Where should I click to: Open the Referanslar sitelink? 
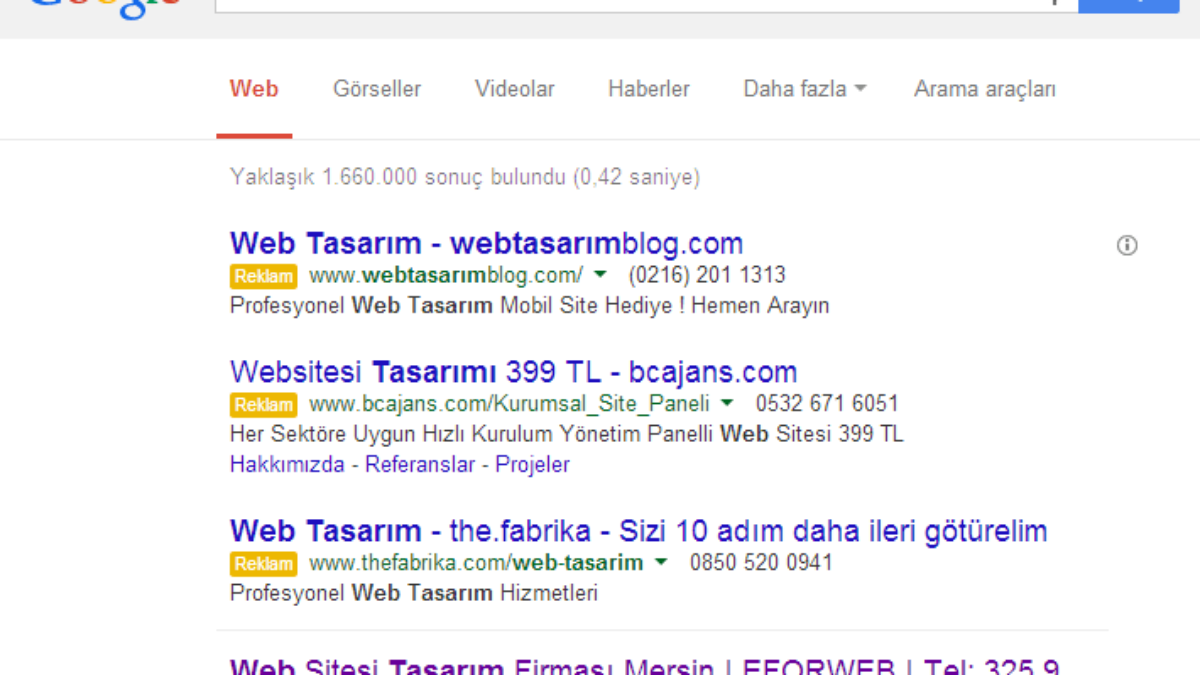(420, 465)
